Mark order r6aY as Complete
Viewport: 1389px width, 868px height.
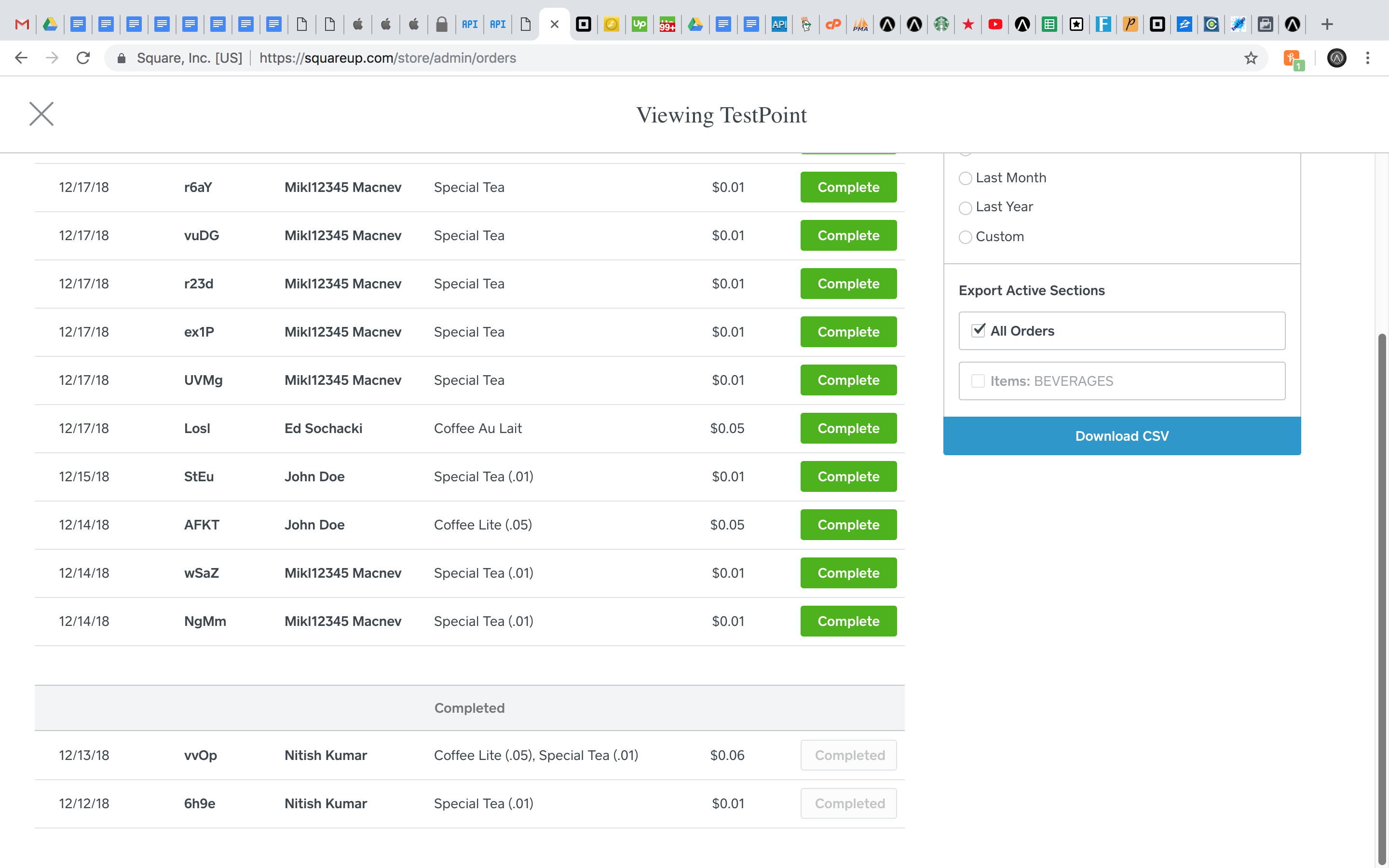coord(848,187)
